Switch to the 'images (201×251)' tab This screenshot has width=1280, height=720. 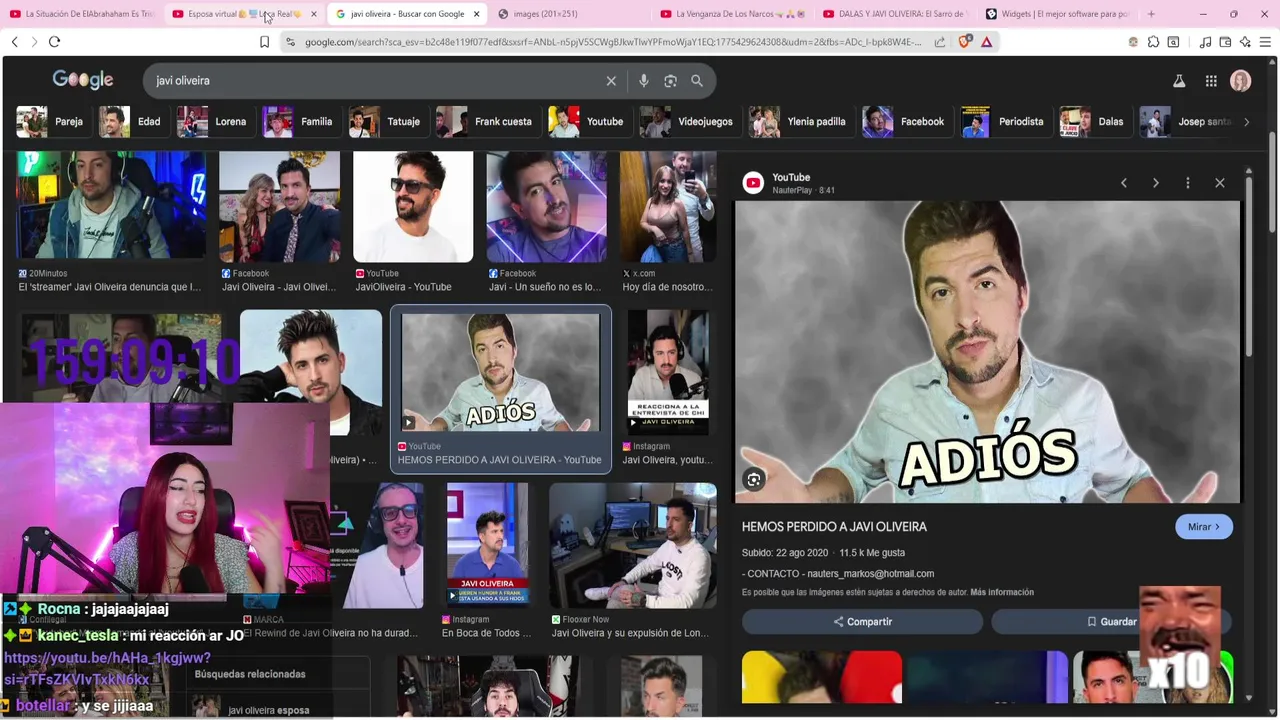572,14
